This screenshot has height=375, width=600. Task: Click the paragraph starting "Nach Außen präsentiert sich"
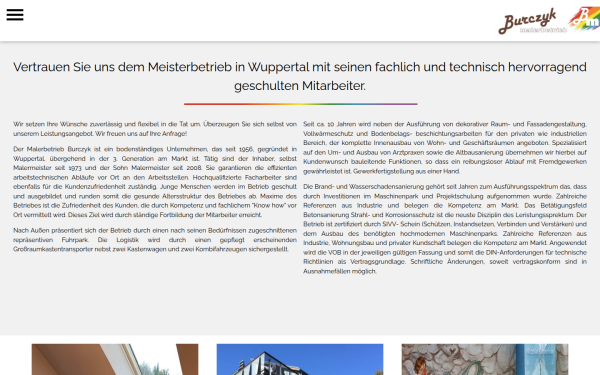click(x=155, y=240)
